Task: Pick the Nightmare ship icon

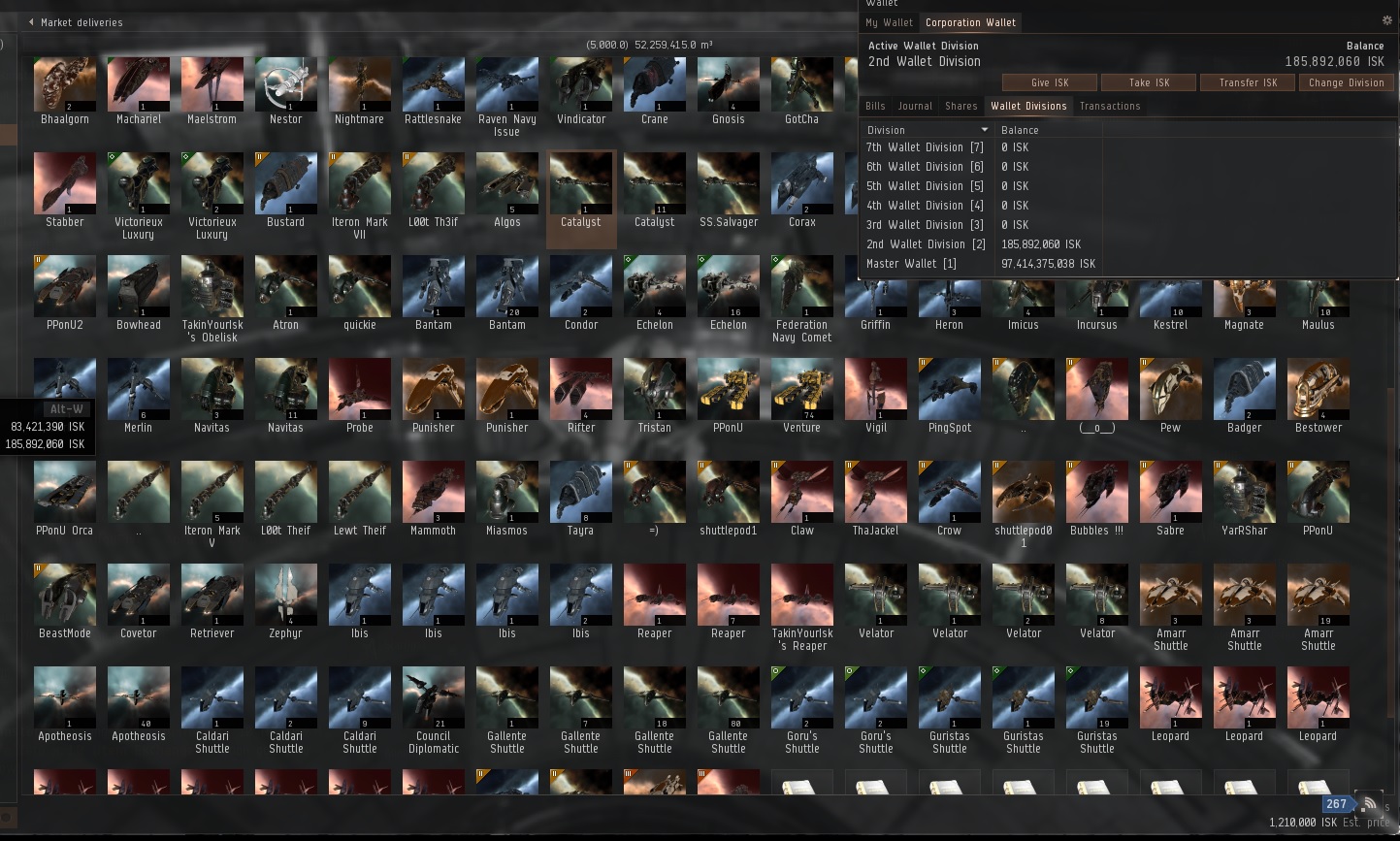Action: click(x=360, y=84)
